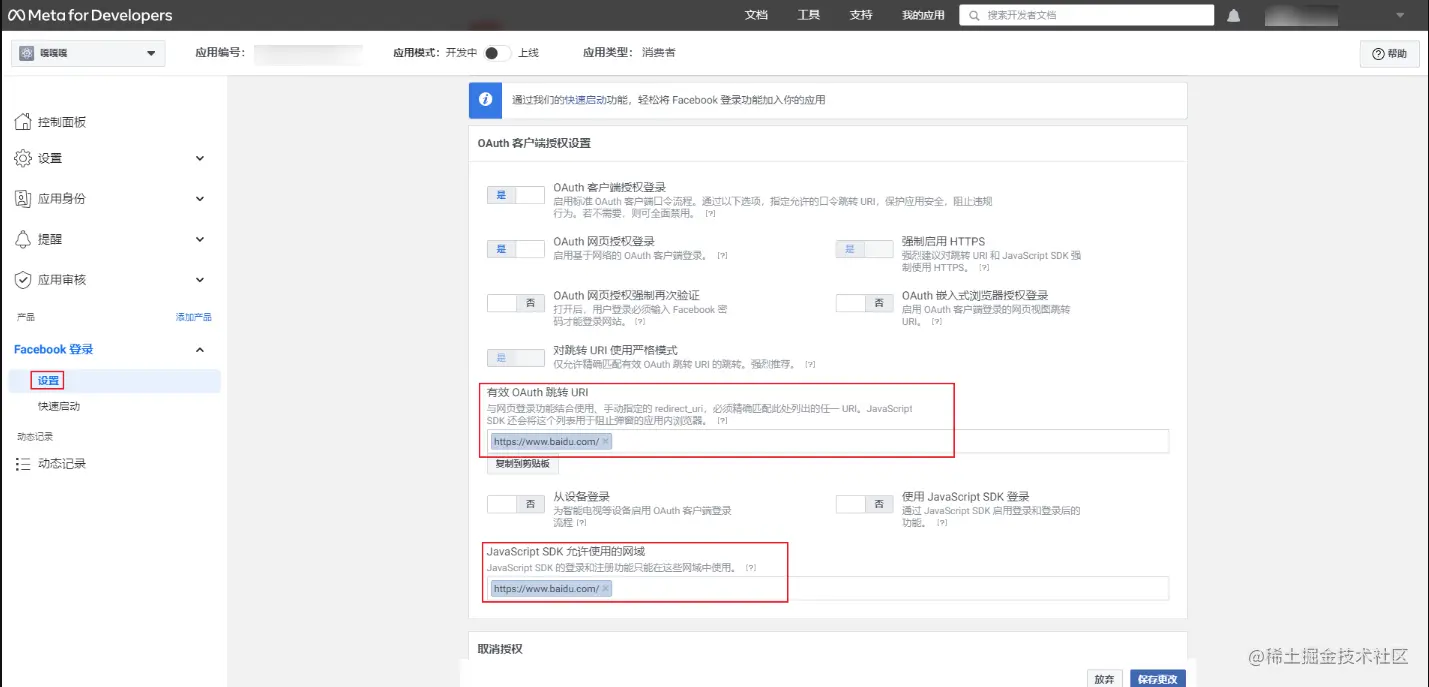
Task: Click the 添加产品 link
Action: 194,317
